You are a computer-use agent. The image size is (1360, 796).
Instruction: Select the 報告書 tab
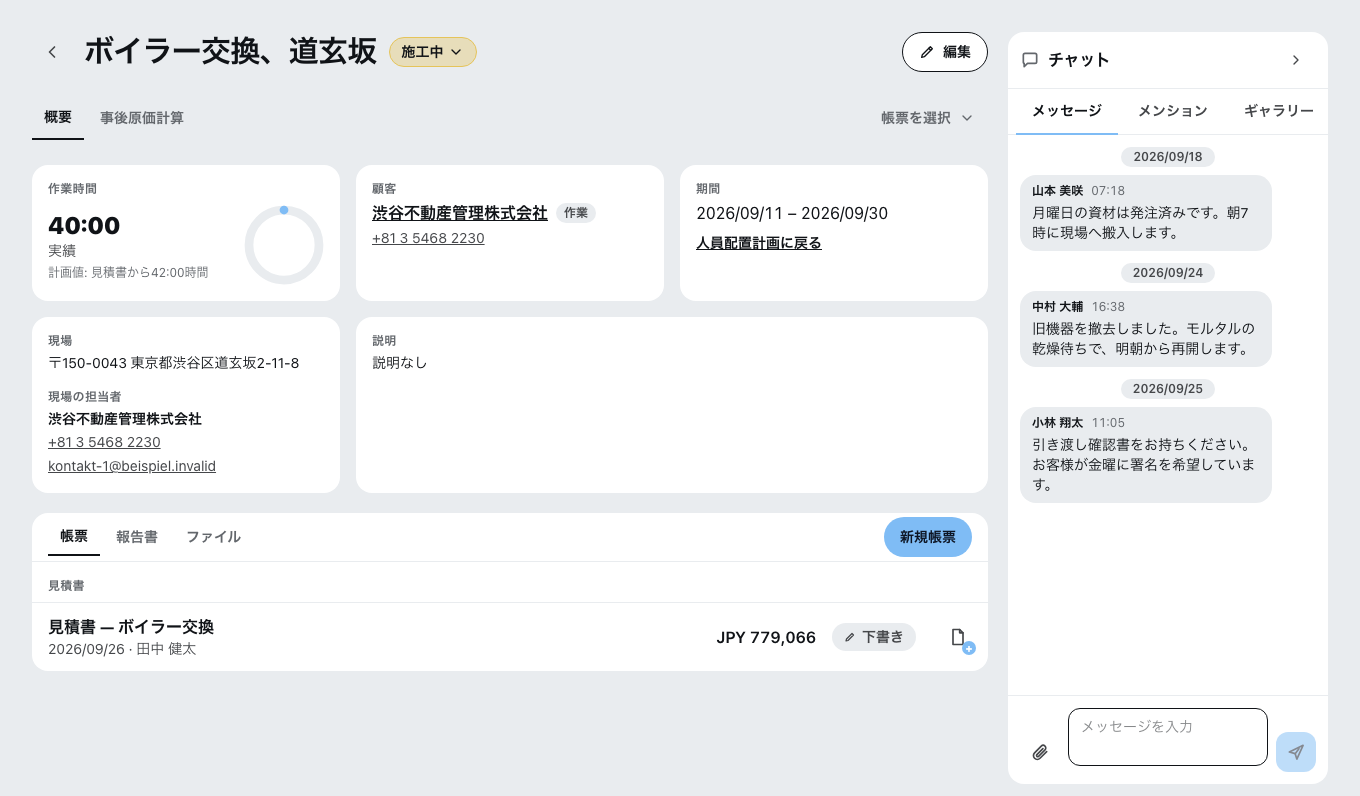pyautogui.click(x=137, y=537)
